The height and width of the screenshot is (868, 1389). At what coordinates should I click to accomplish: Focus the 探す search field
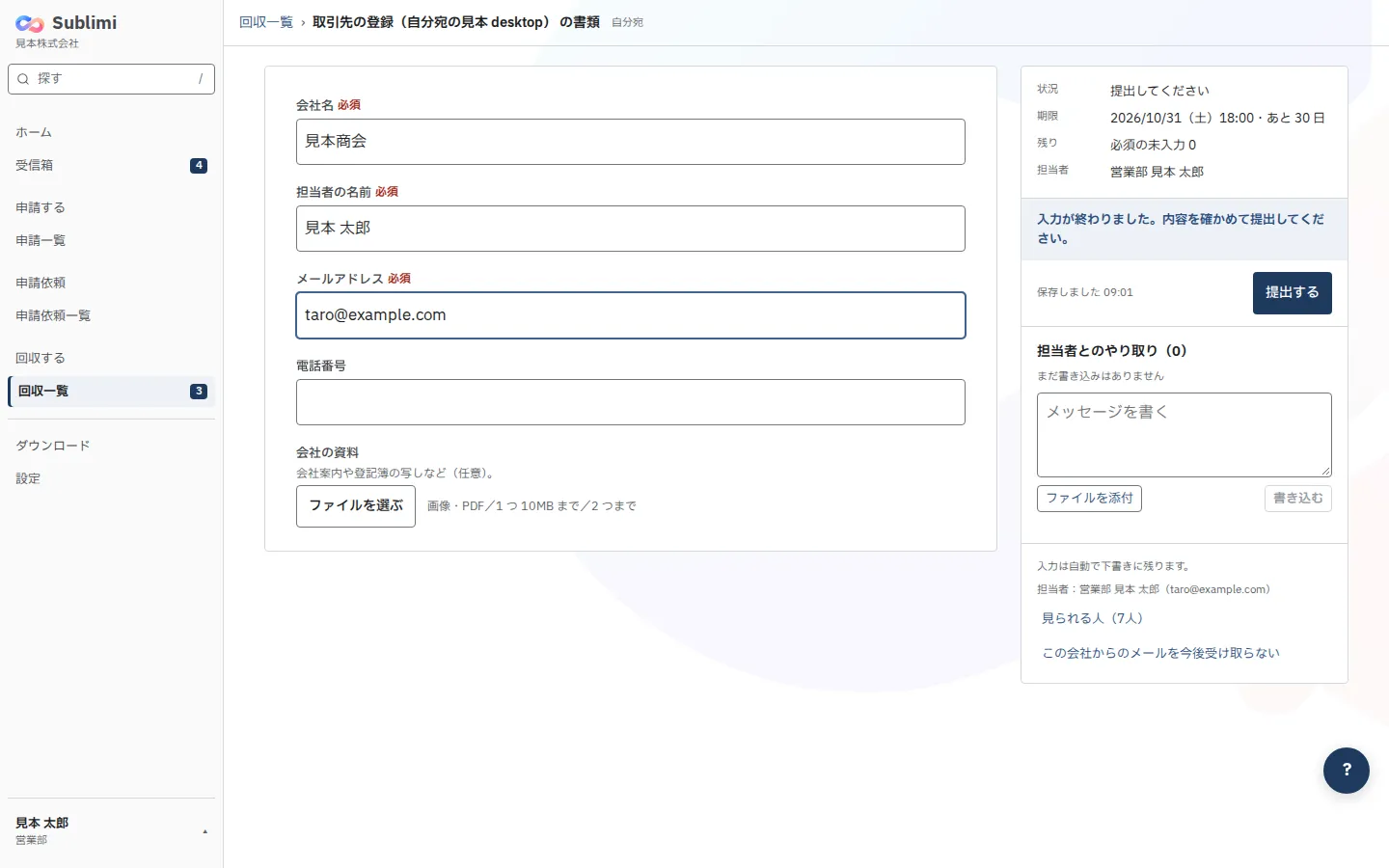point(111,79)
